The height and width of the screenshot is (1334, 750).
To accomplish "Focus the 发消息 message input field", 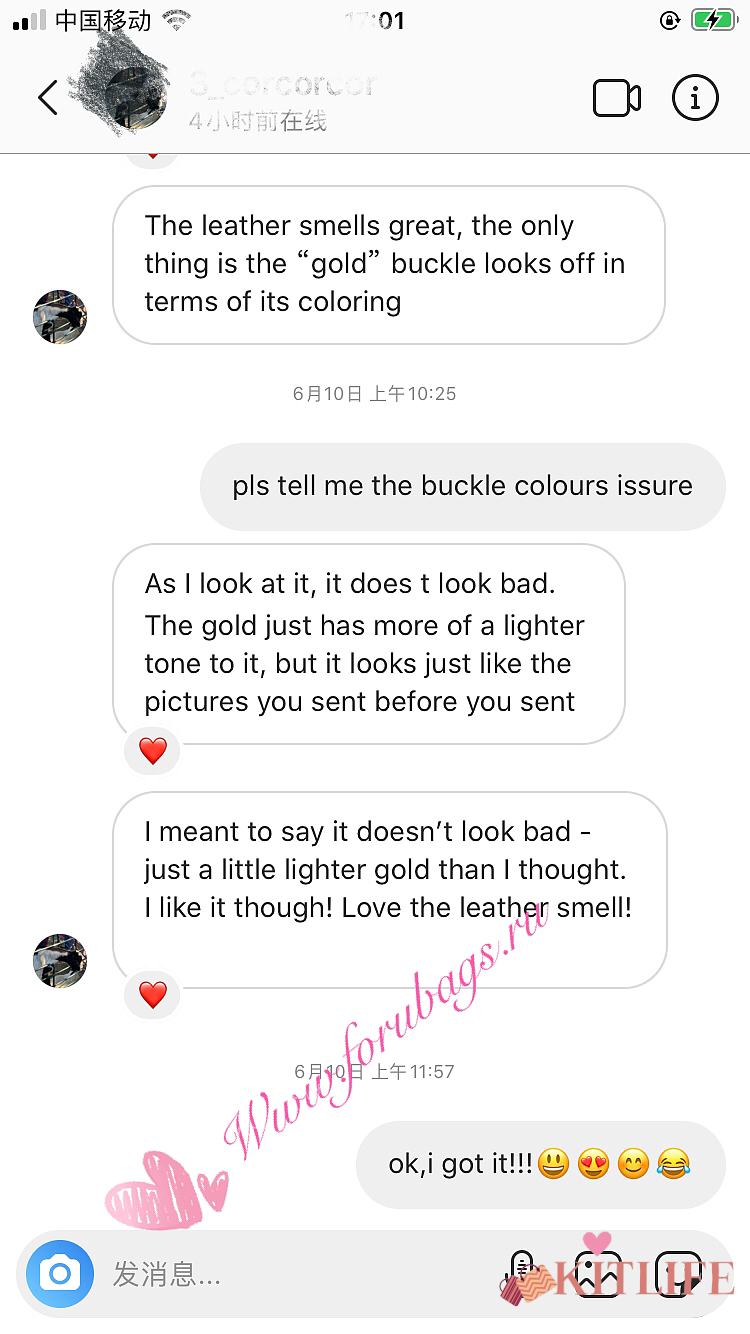I will pyautogui.click(x=300, y=1274).
